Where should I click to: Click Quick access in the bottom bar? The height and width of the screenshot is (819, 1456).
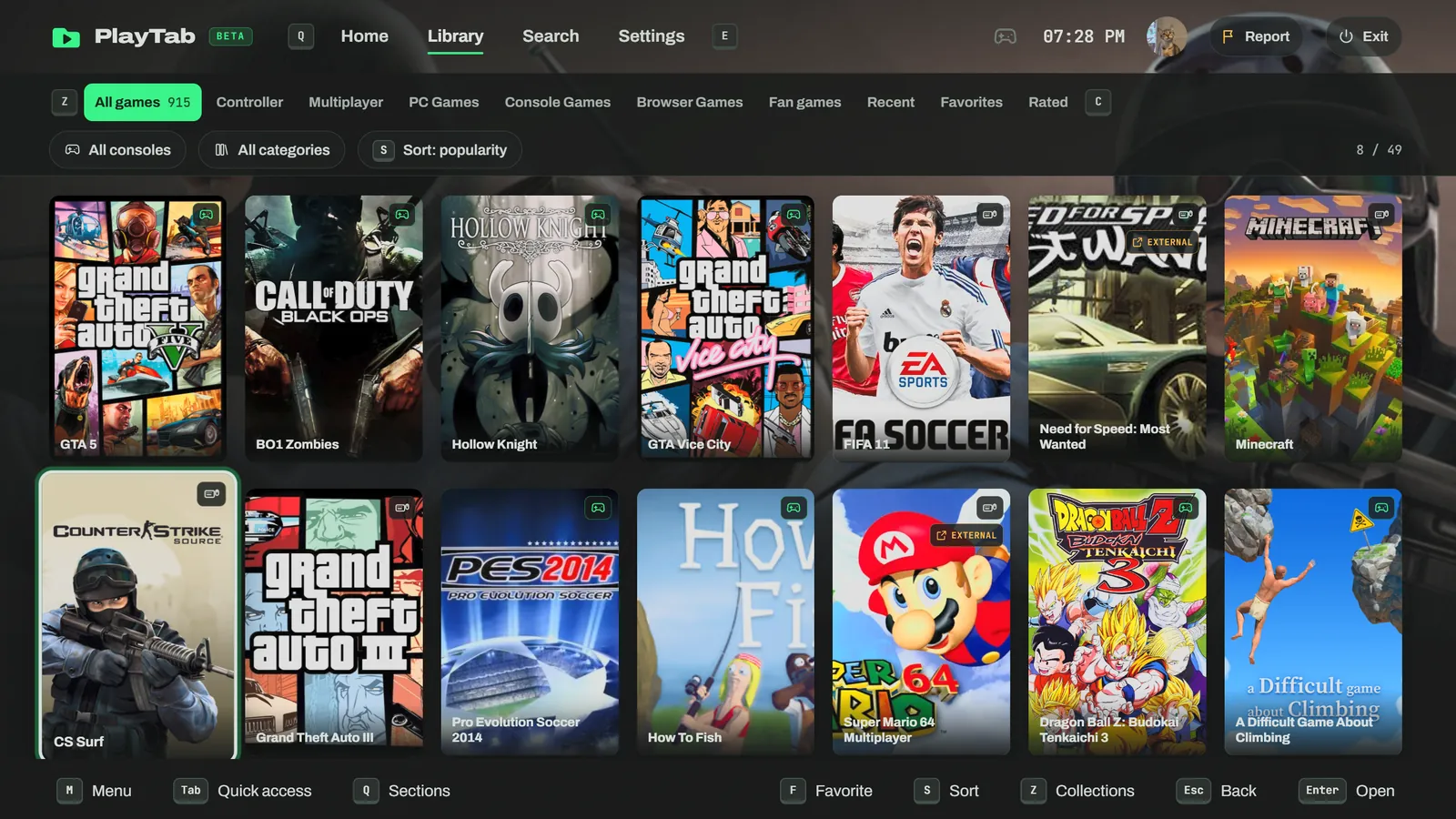click(x=243, y=791)
